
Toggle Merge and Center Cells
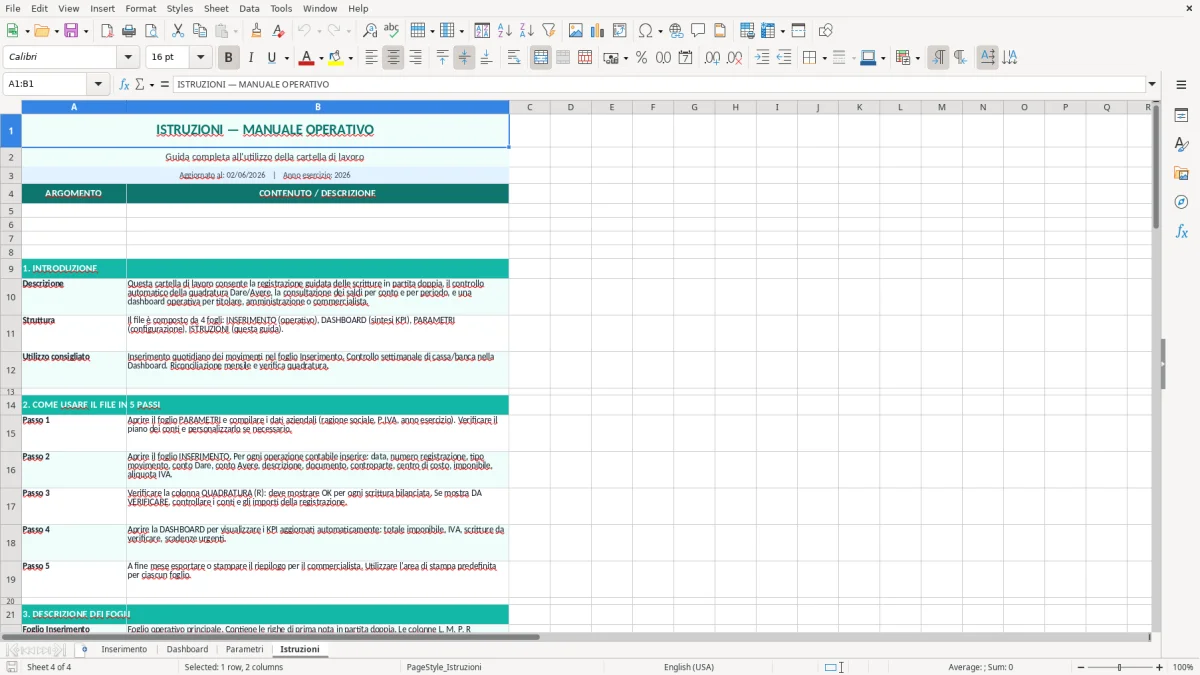click(x=541, y=58)
